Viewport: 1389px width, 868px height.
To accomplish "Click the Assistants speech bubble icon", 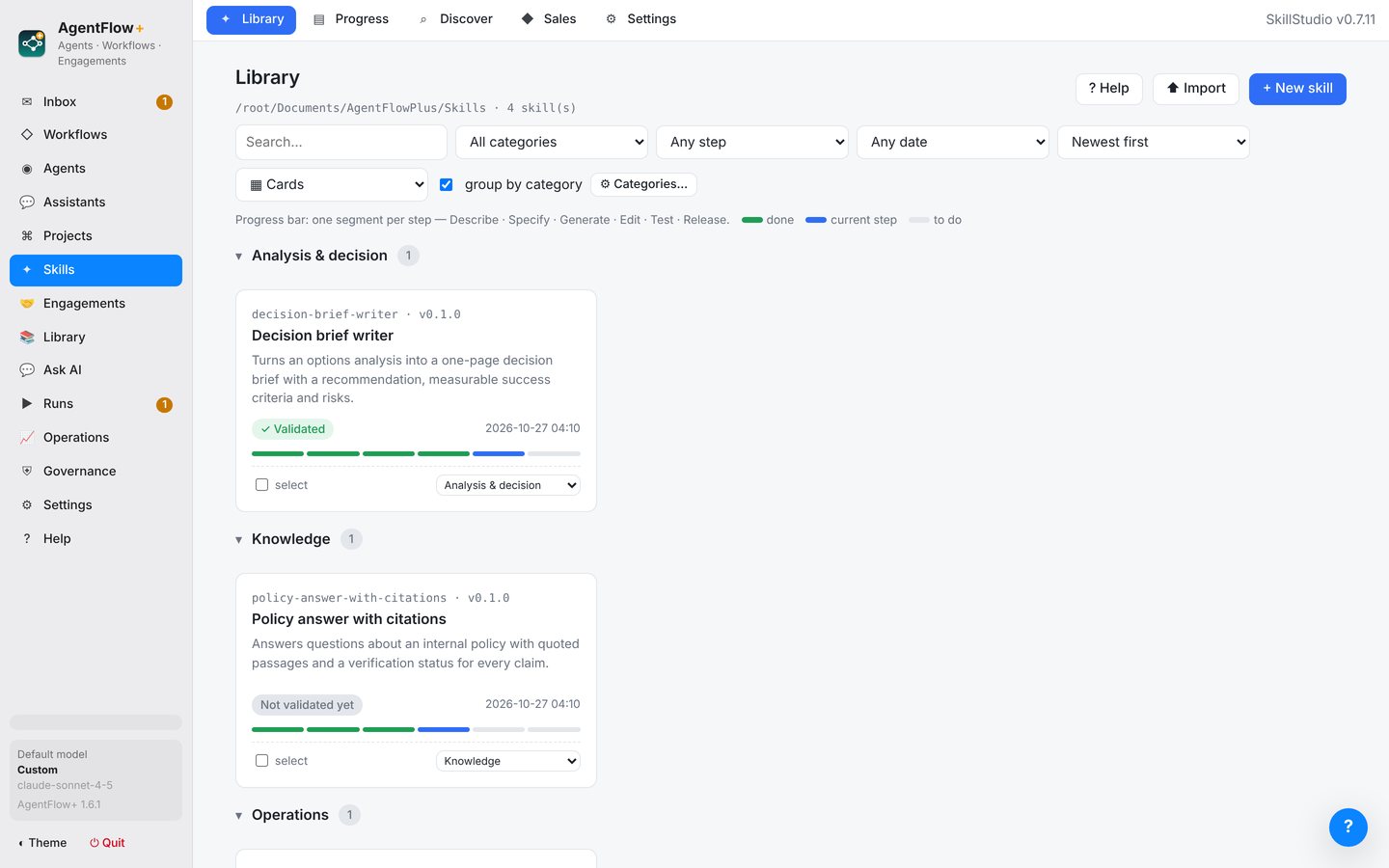I will click(27, 202).
